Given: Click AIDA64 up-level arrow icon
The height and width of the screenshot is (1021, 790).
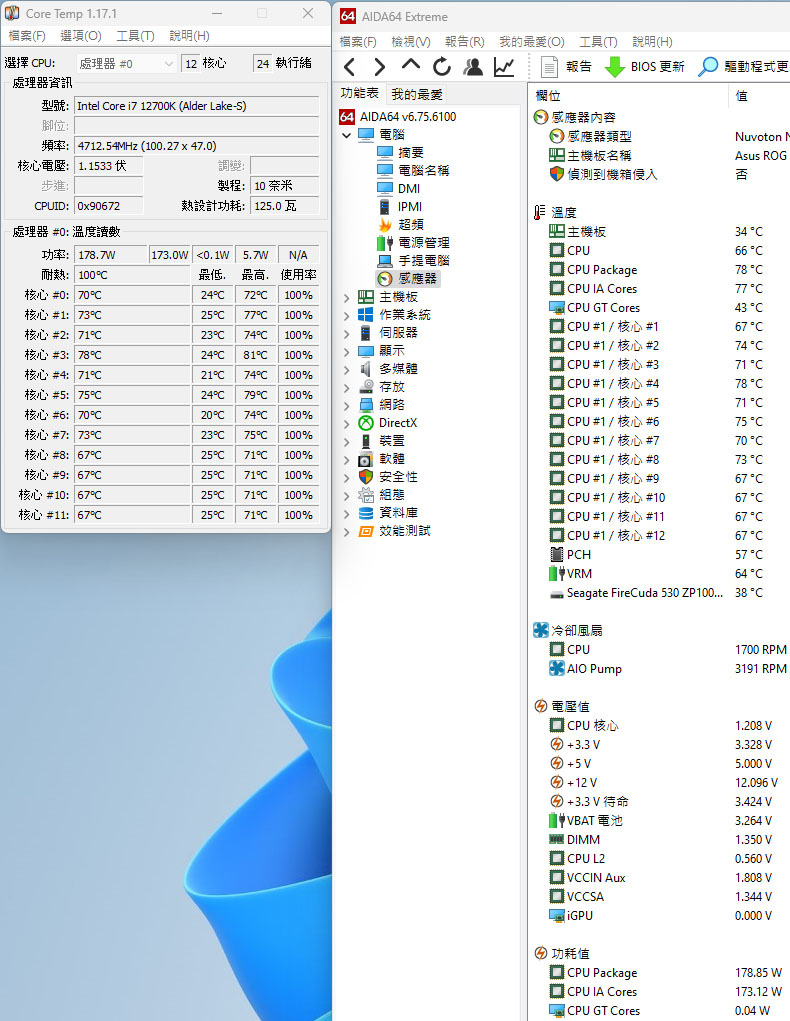Looking at the screenshot, I should point(410,65).
